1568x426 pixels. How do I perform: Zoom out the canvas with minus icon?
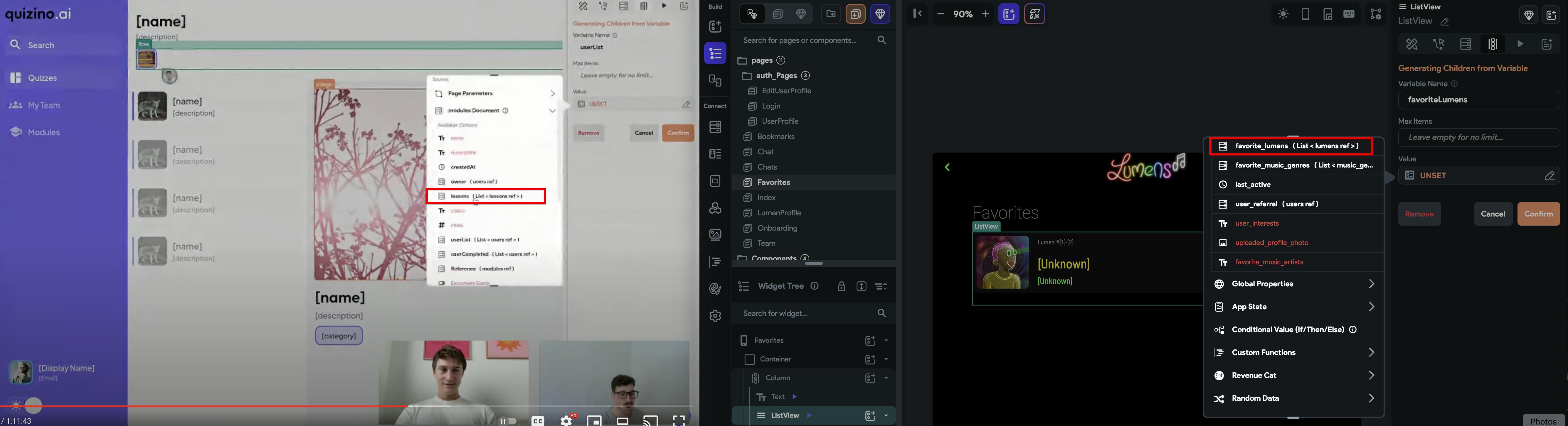pos(941,14)
